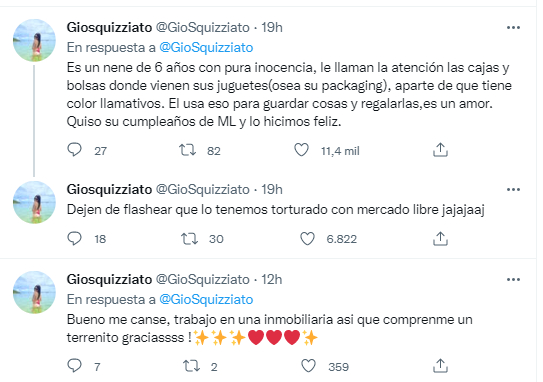The height and width of the screenshot is (382, 543).
Task: Open more options on the first tweet
Action: [x=513, y=28]
